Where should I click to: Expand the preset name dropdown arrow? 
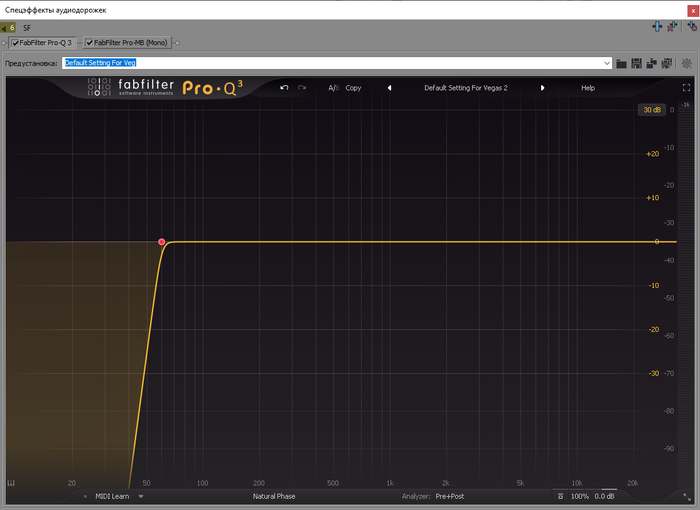click(607, 63)
